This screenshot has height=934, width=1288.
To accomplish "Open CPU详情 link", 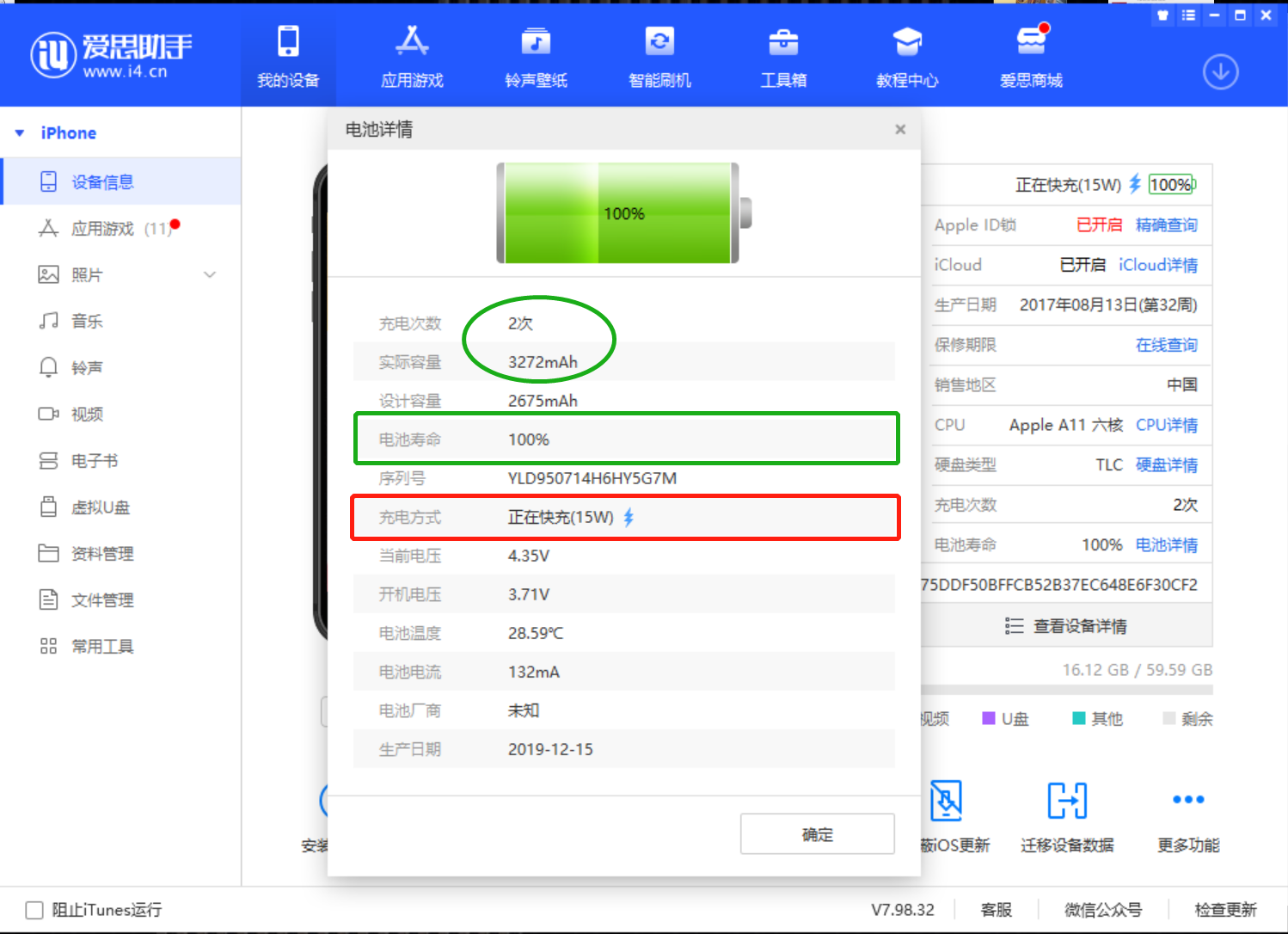I will (x=1167, y=425).
